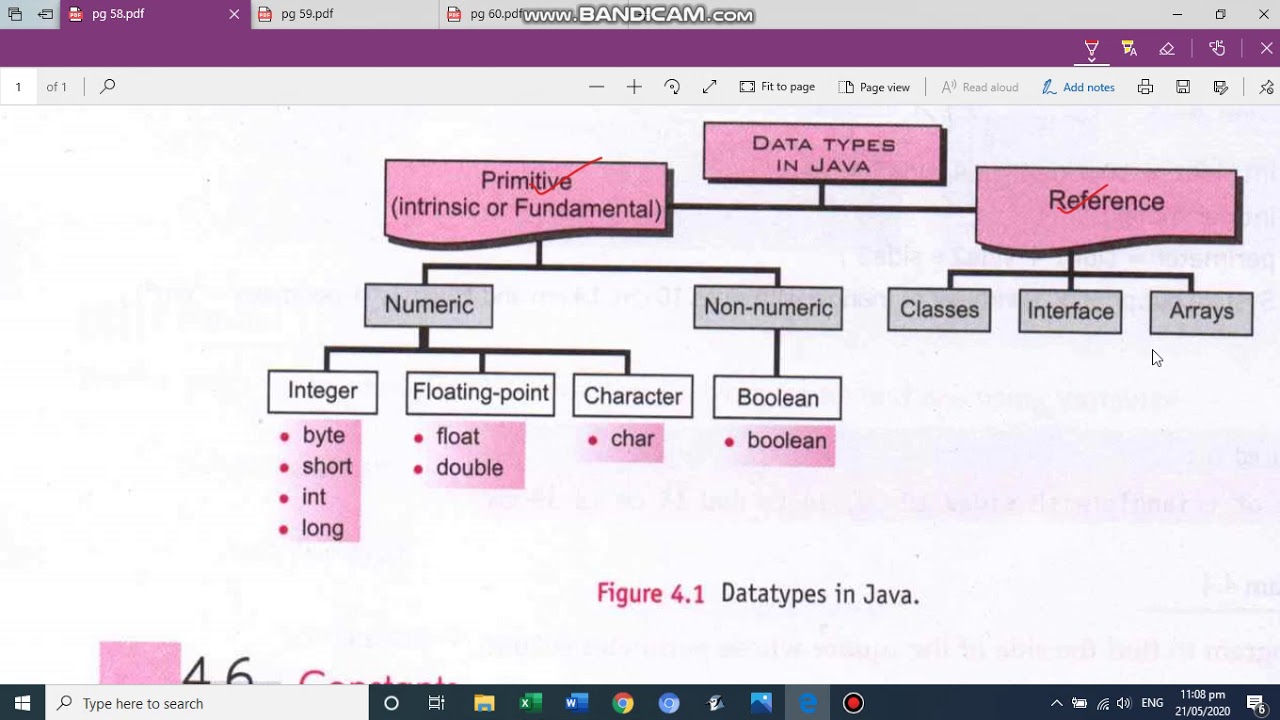Click the Fit to page button
Image resolution: width=1280 pixels, height=720 pixels.
coord(777,87)
